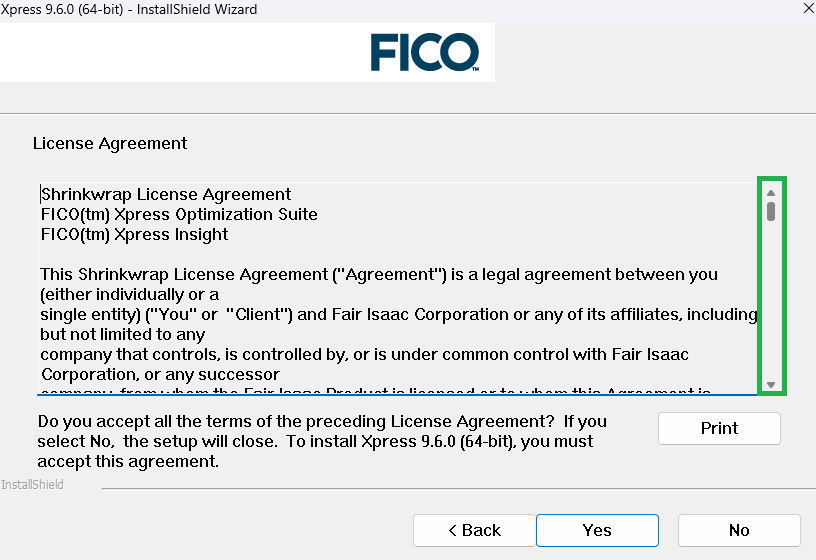Click the scrollbar track below the thumb

click(771, 300)
